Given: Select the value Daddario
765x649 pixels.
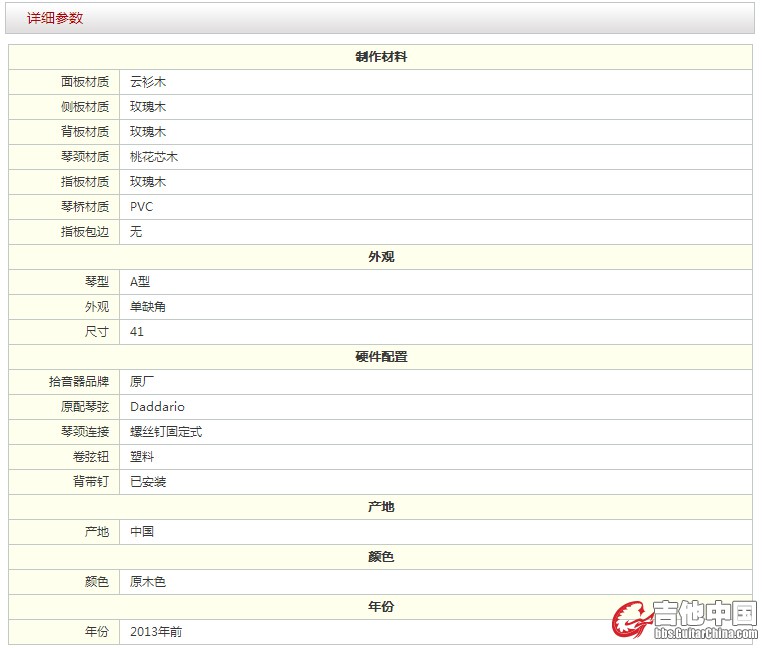Looking at the screenshot, I should (157, 407).
